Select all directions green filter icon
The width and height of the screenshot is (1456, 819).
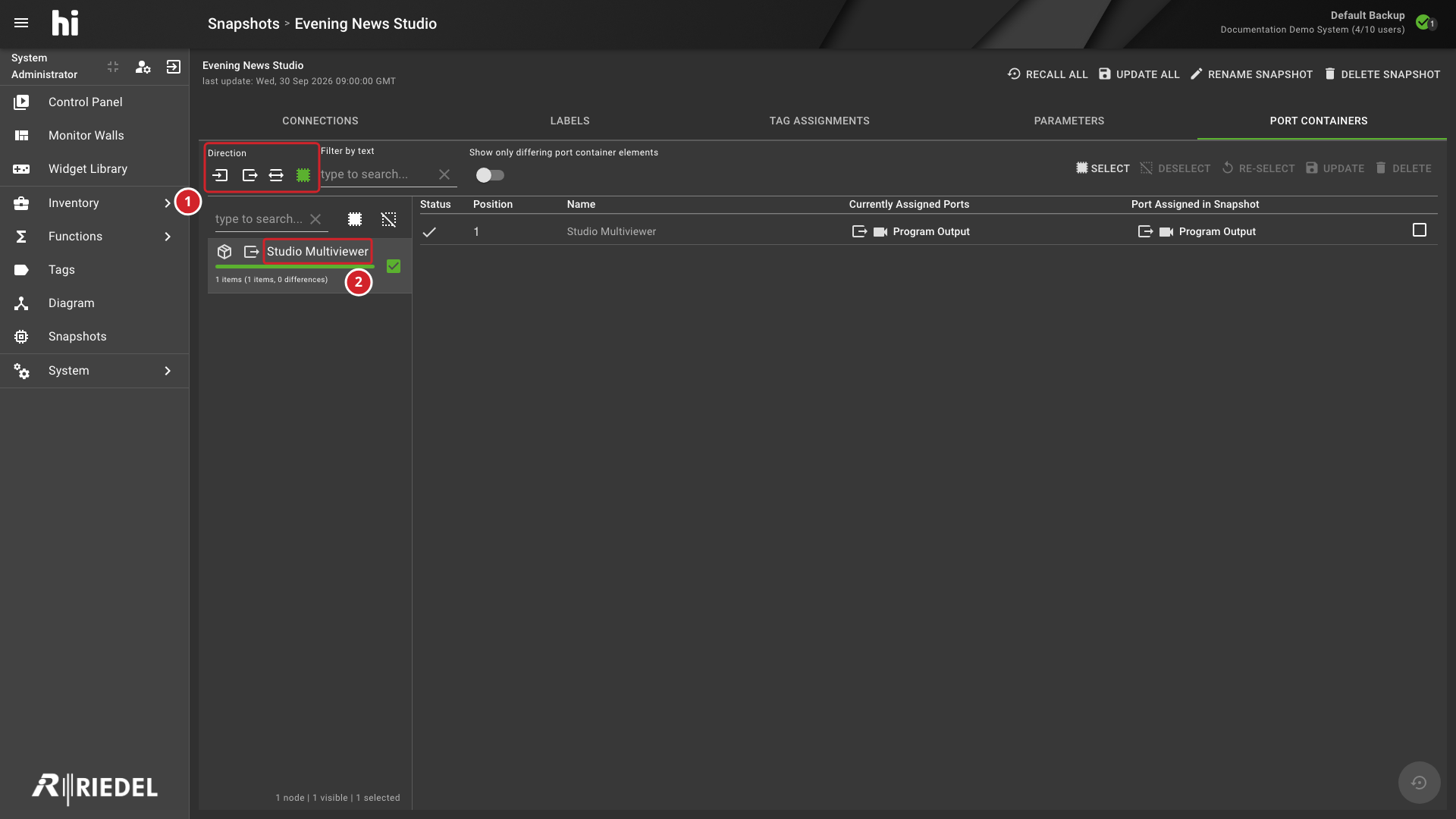point(303,175)
